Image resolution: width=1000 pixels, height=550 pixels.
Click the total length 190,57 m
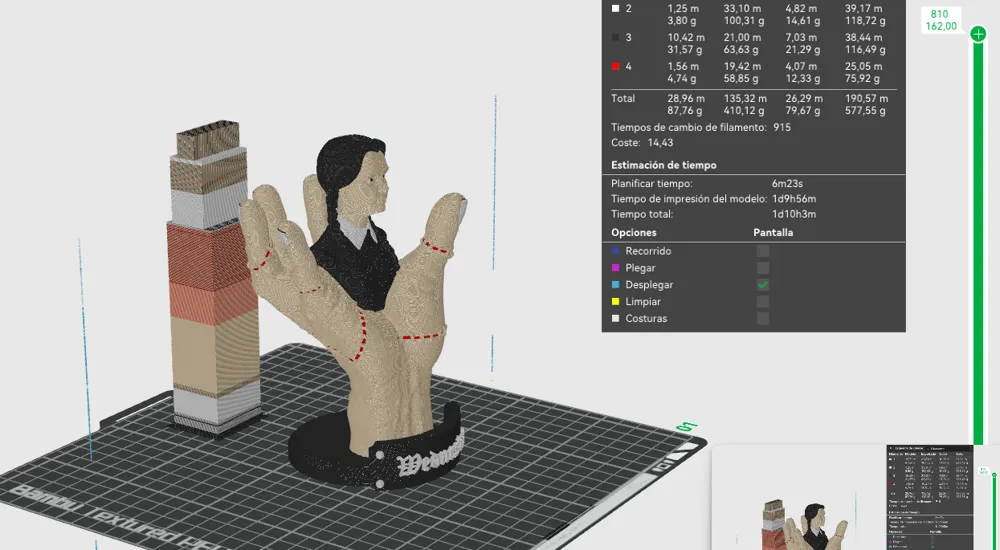pyautogui.click(x=866, y=99)
